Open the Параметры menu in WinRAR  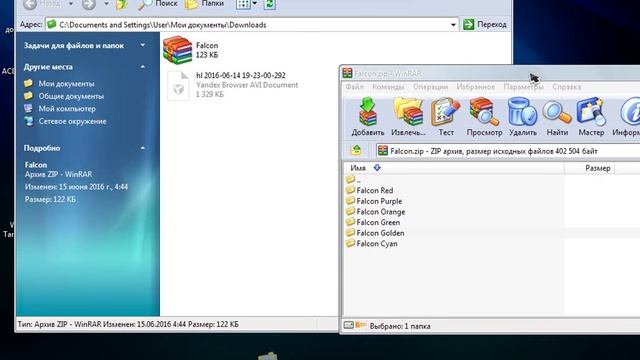point(523,87)
